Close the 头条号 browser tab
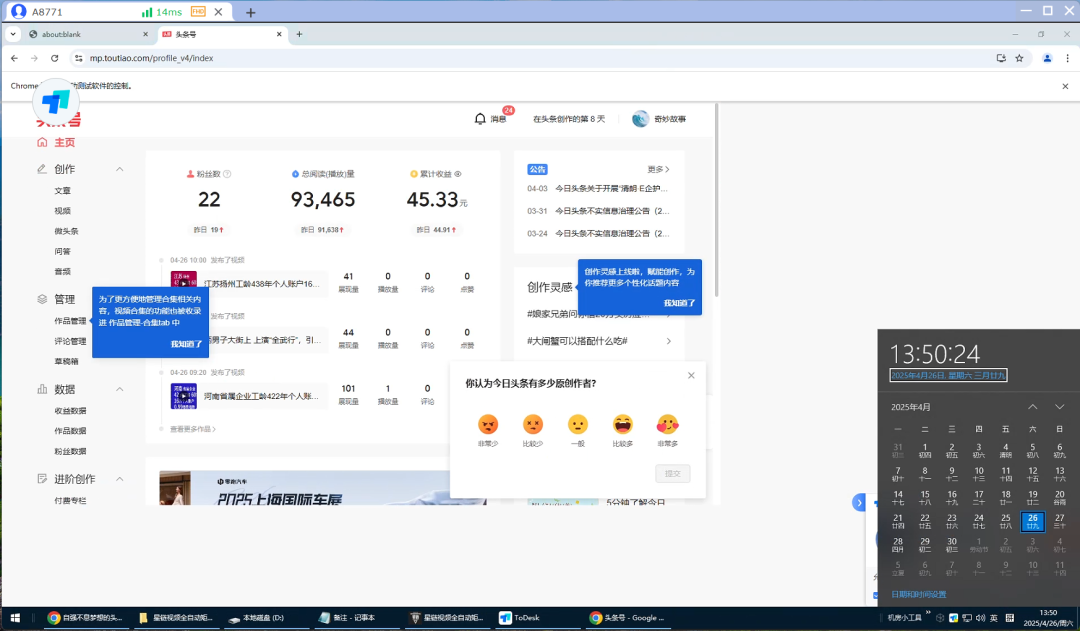 pos(279,34)
